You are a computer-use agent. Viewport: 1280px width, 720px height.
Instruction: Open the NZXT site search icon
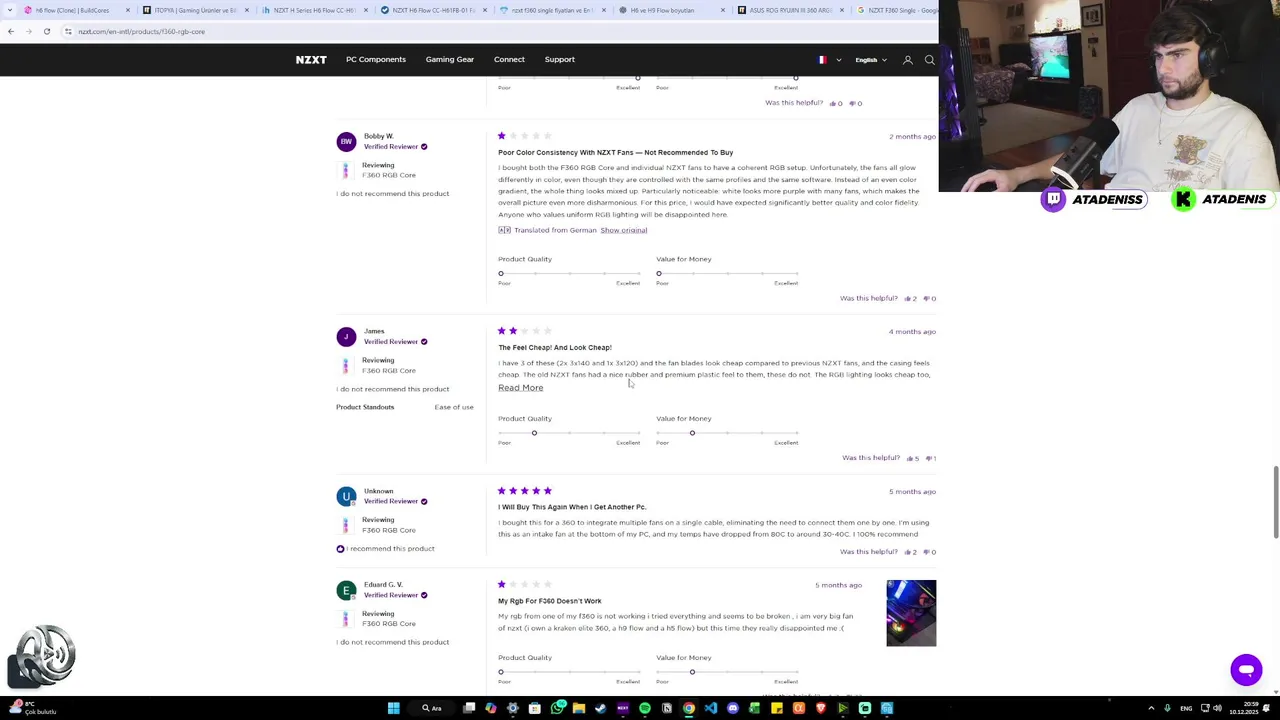929,60
